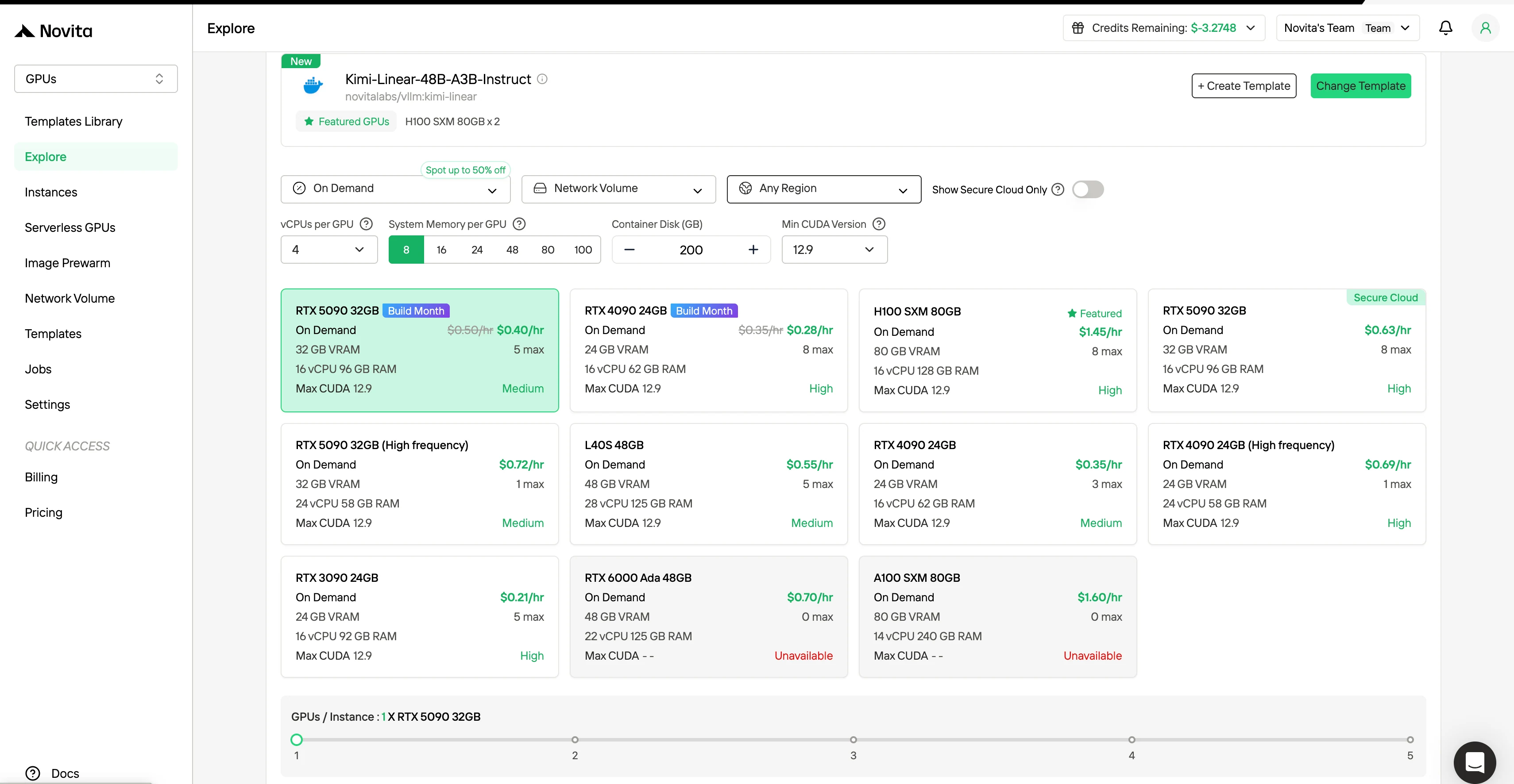Click help icon for Show Secure Cloud Only
1514x784 pixels.
[1057, 189]
